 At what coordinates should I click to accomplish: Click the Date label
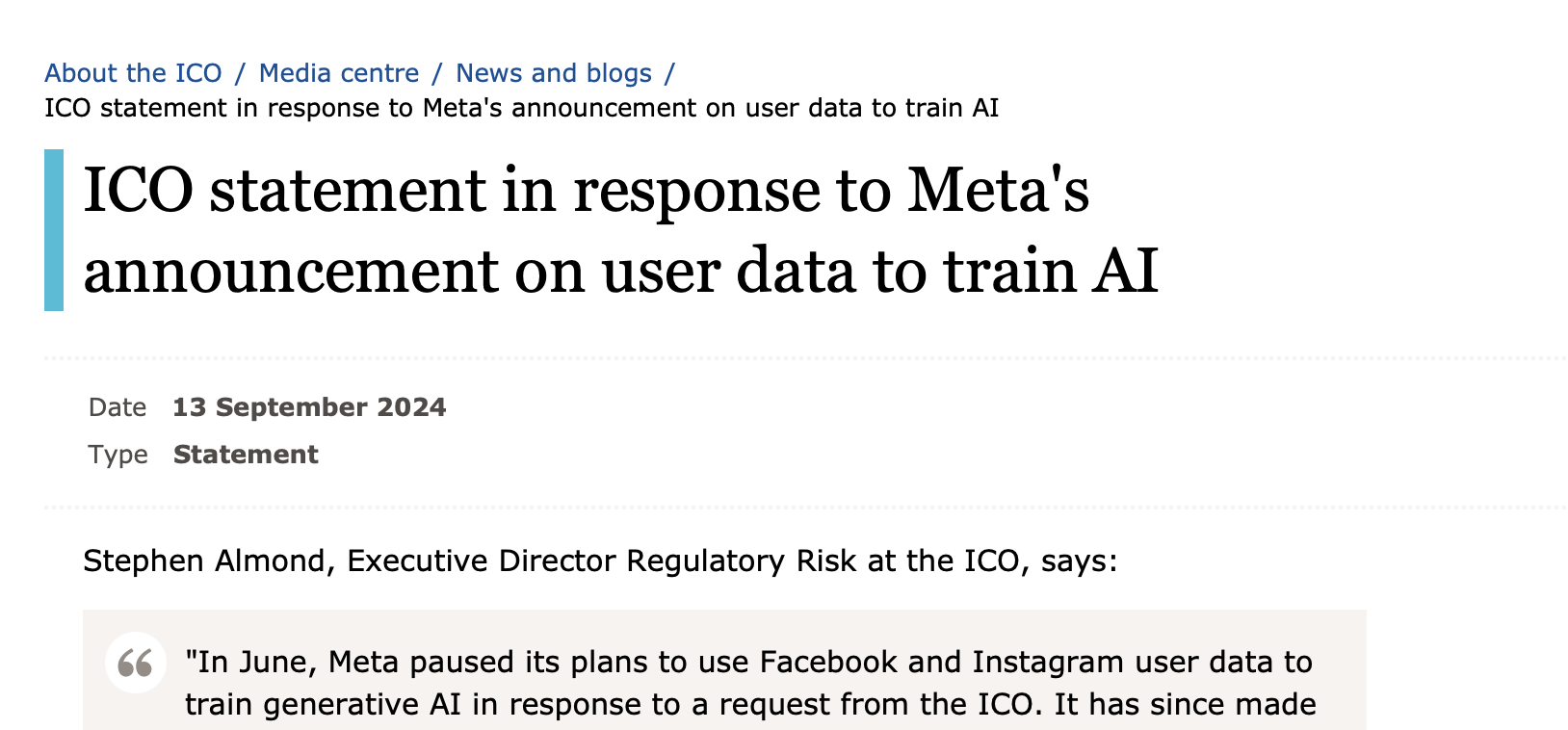[x=118, y=407]
